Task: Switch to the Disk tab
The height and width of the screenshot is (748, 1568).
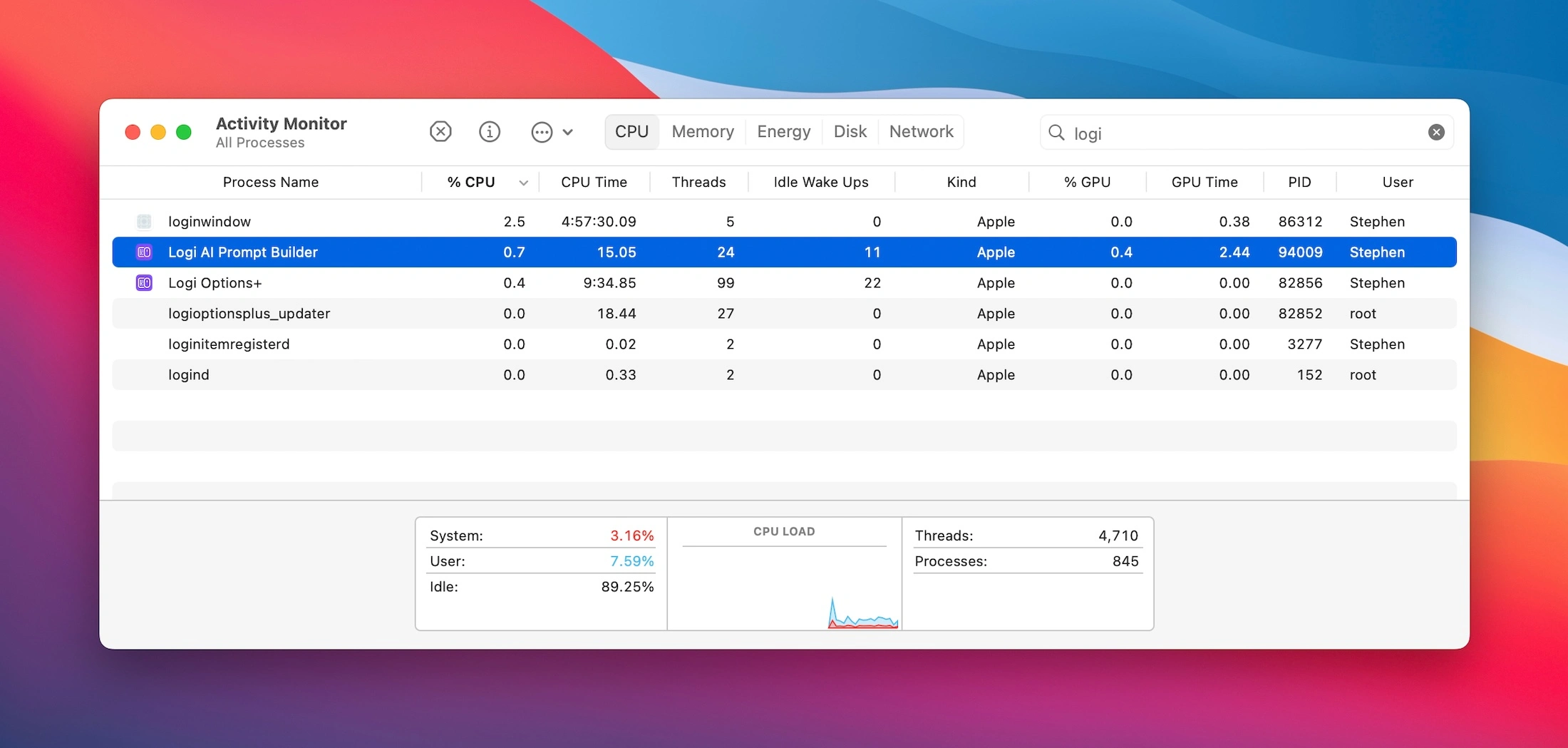Action: 850,132
